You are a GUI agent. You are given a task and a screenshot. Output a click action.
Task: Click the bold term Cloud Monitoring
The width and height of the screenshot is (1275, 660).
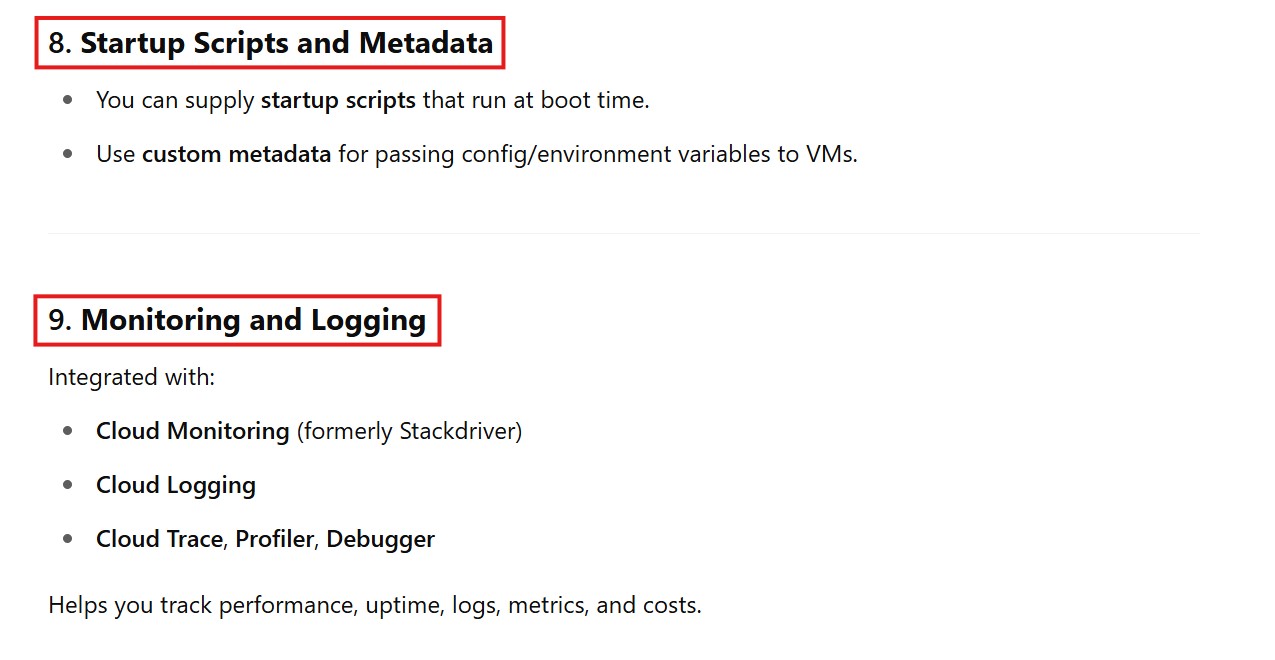tap(192, 431)
